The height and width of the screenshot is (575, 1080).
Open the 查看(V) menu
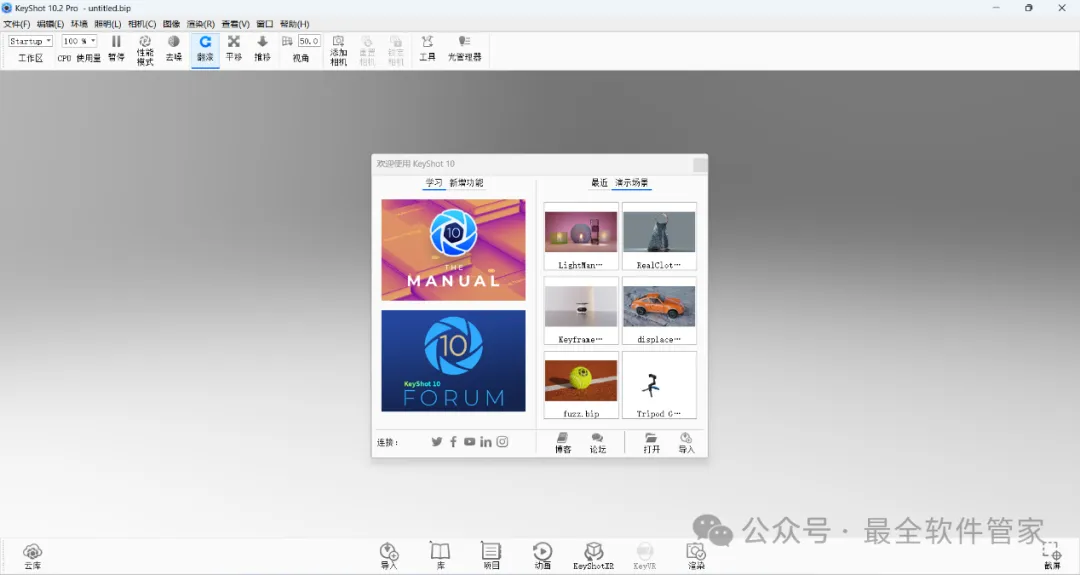point(236,24)
